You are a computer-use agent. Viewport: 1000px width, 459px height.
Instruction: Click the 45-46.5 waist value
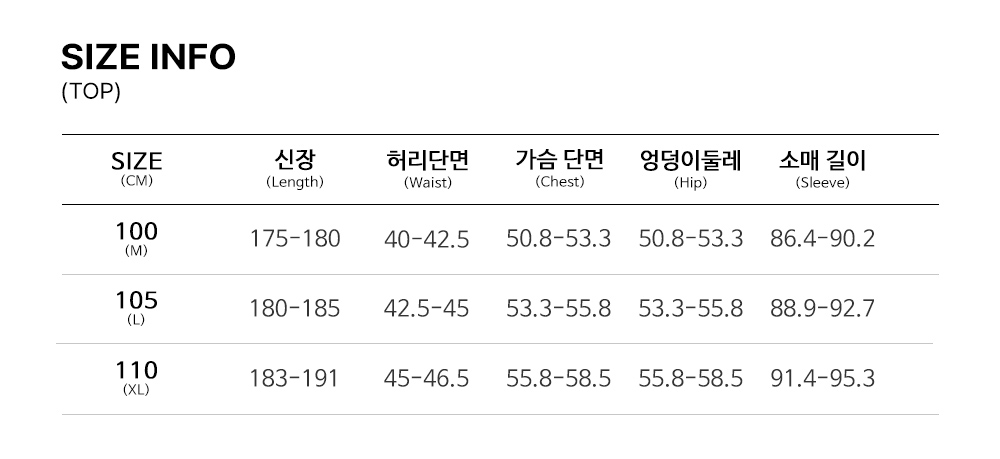[x=427, y=379]
